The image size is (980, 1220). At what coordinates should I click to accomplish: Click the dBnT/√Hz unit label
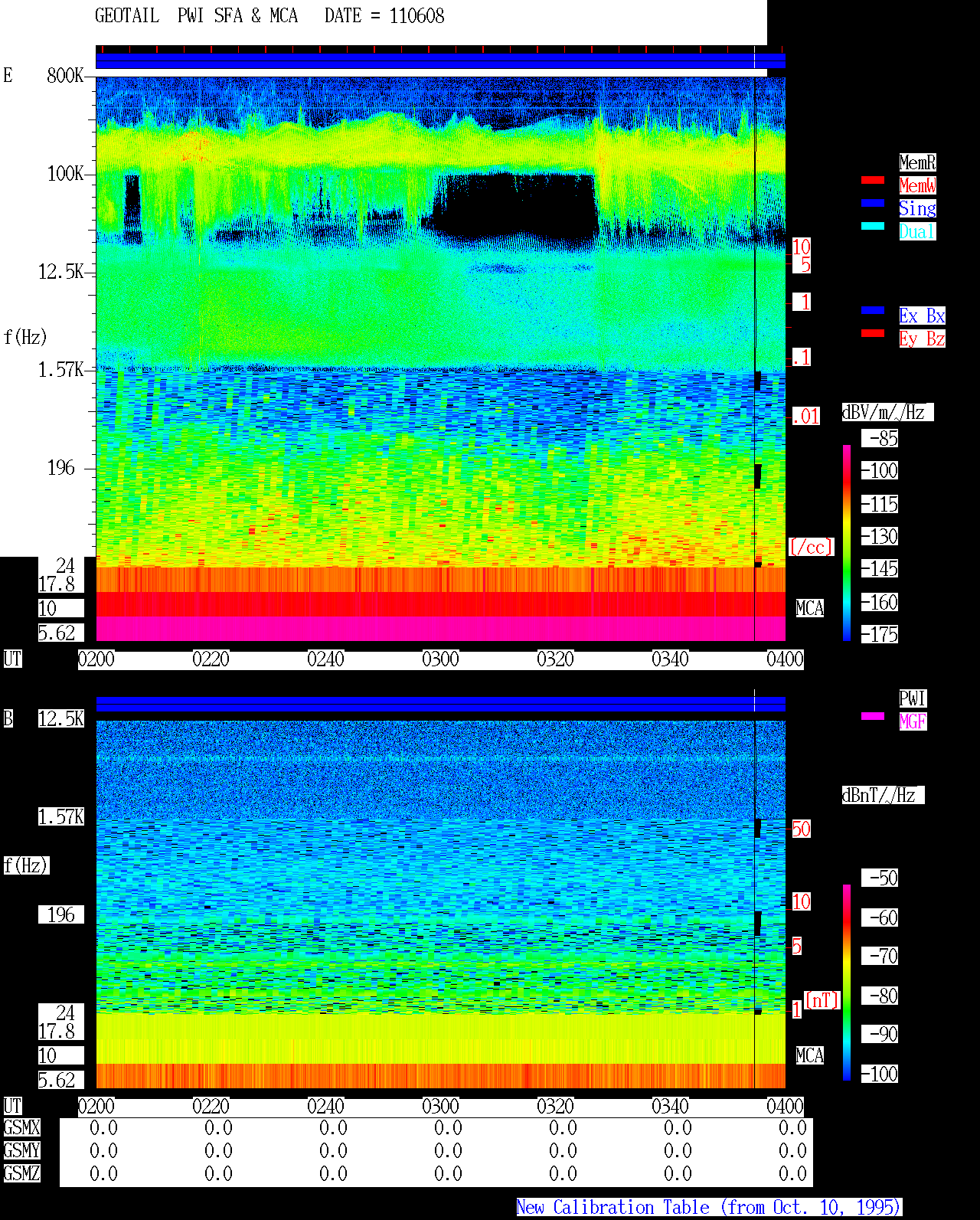pos(883,795)
